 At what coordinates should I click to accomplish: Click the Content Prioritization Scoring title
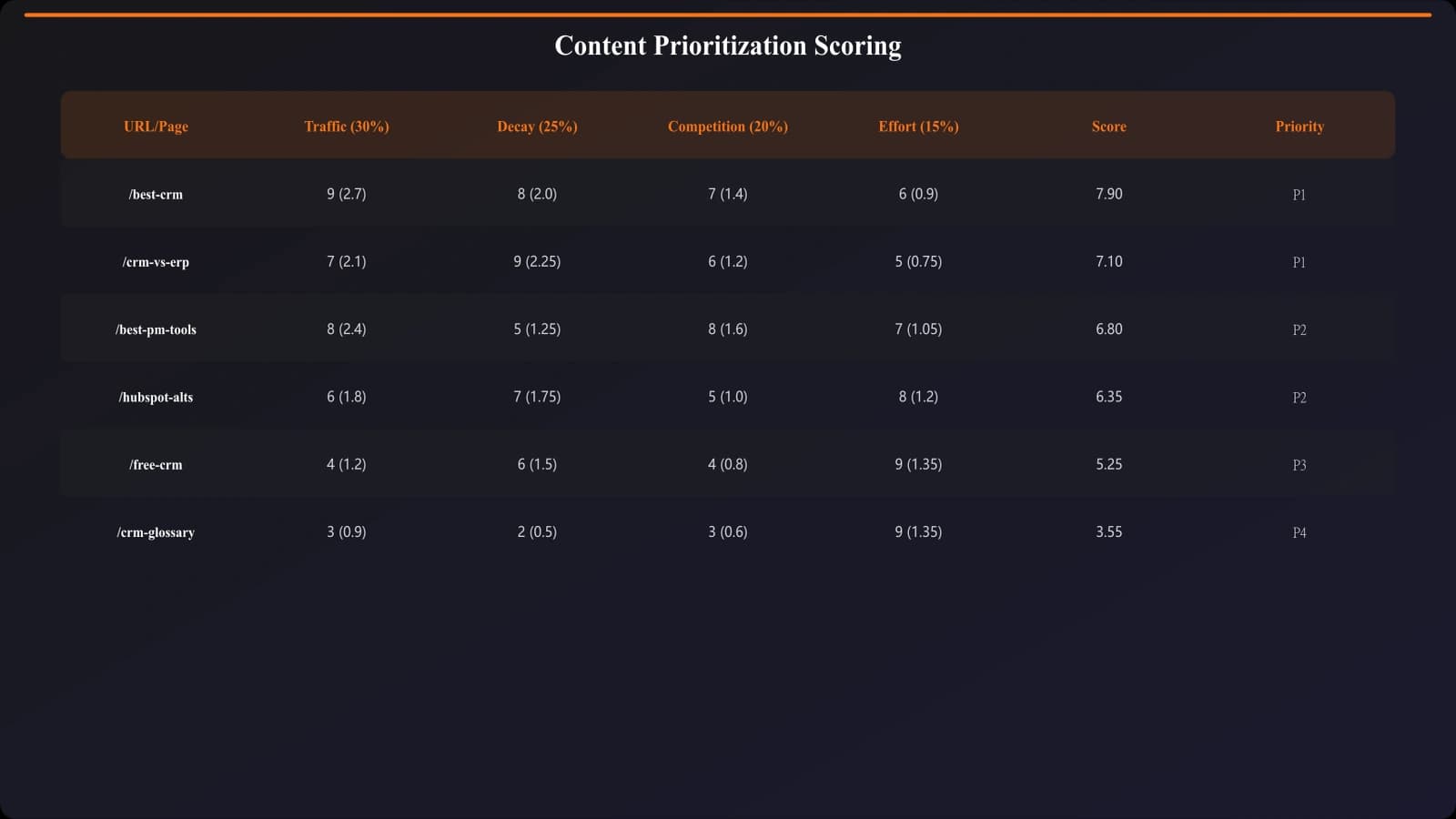tap(728, 45)
